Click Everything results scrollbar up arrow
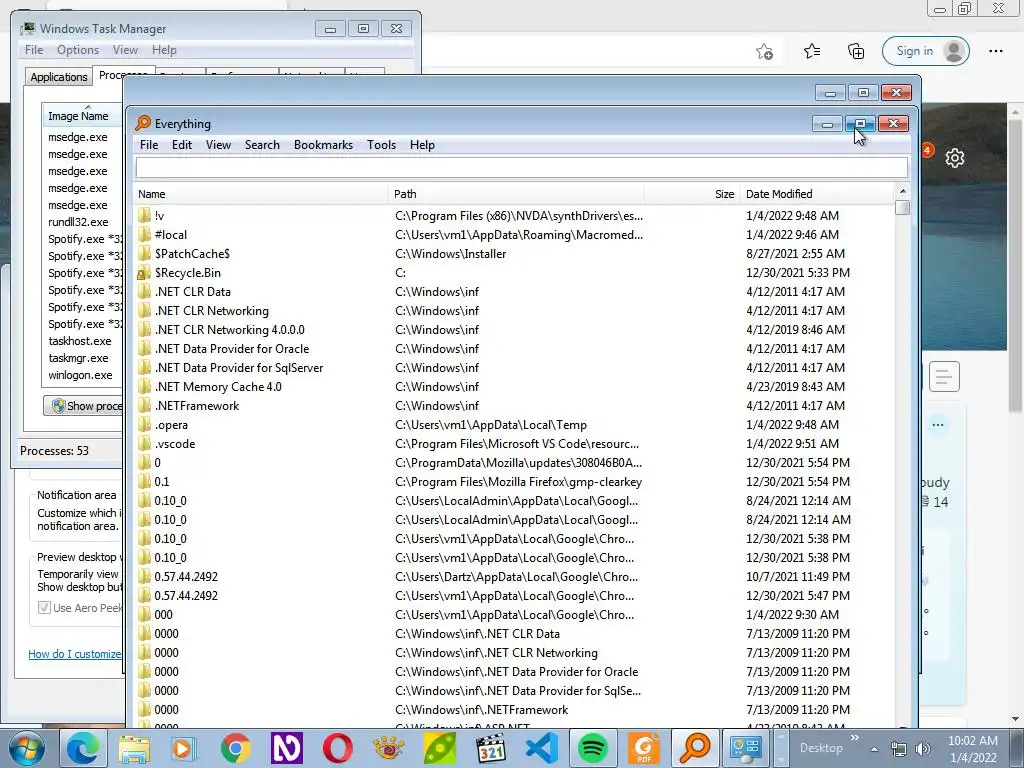Viewport: 1024px width, 768px height. point(903,192)
